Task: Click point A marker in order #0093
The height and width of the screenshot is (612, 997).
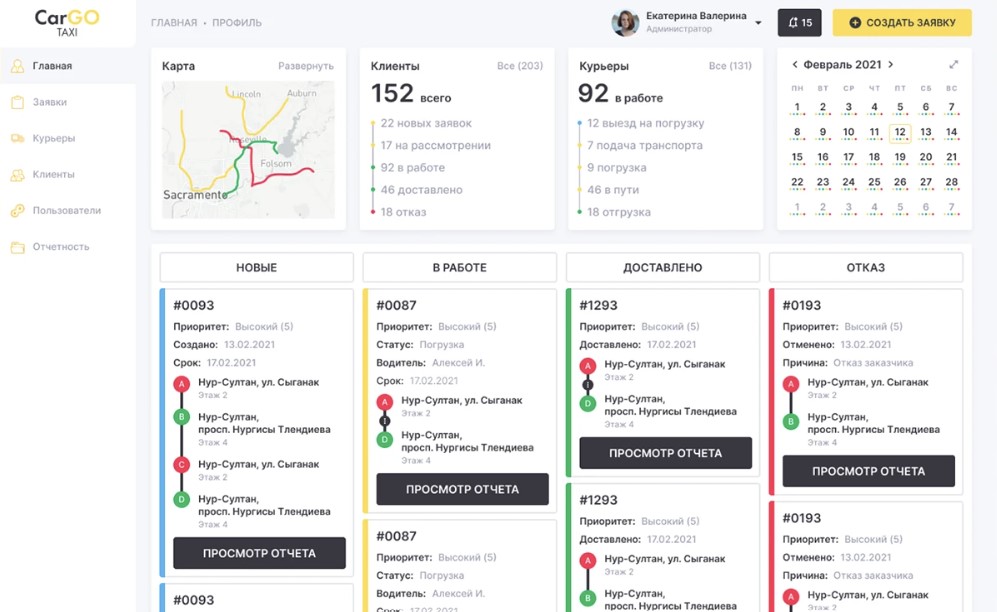Action: [x=182, y=384]
